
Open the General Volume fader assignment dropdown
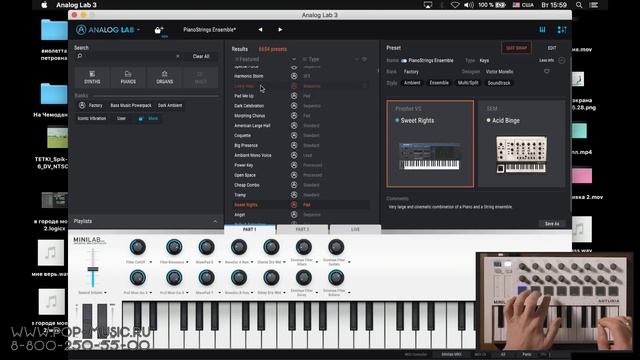(x=105, y=293)
